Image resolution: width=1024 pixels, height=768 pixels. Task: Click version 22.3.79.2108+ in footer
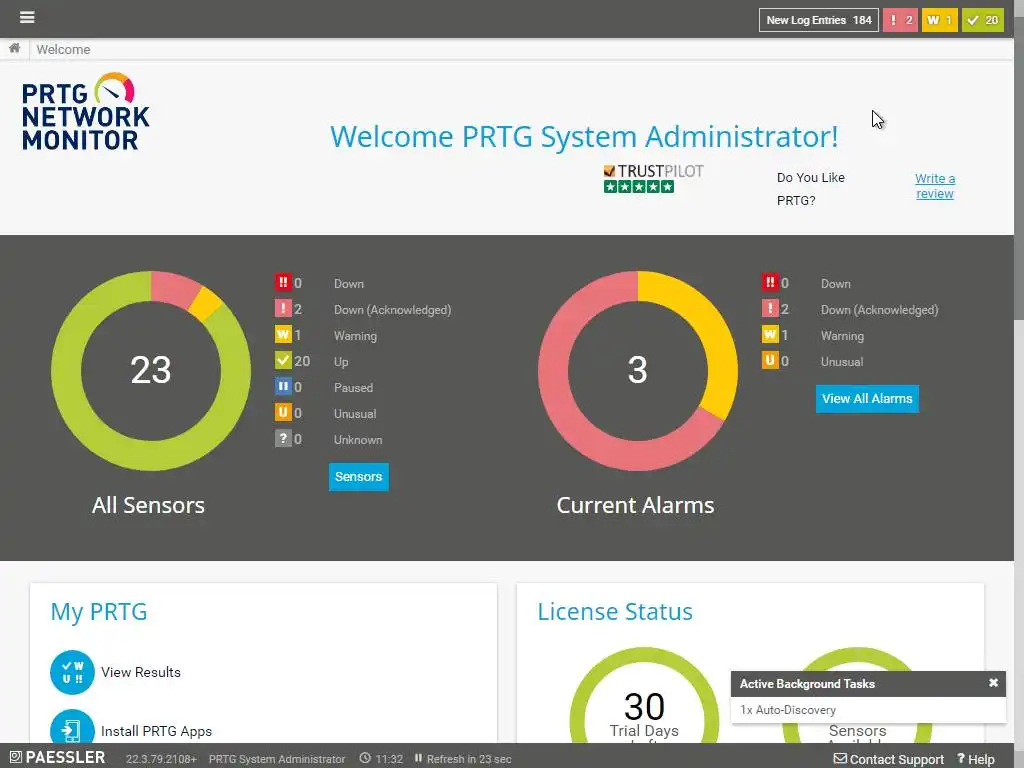click(161, 760)
